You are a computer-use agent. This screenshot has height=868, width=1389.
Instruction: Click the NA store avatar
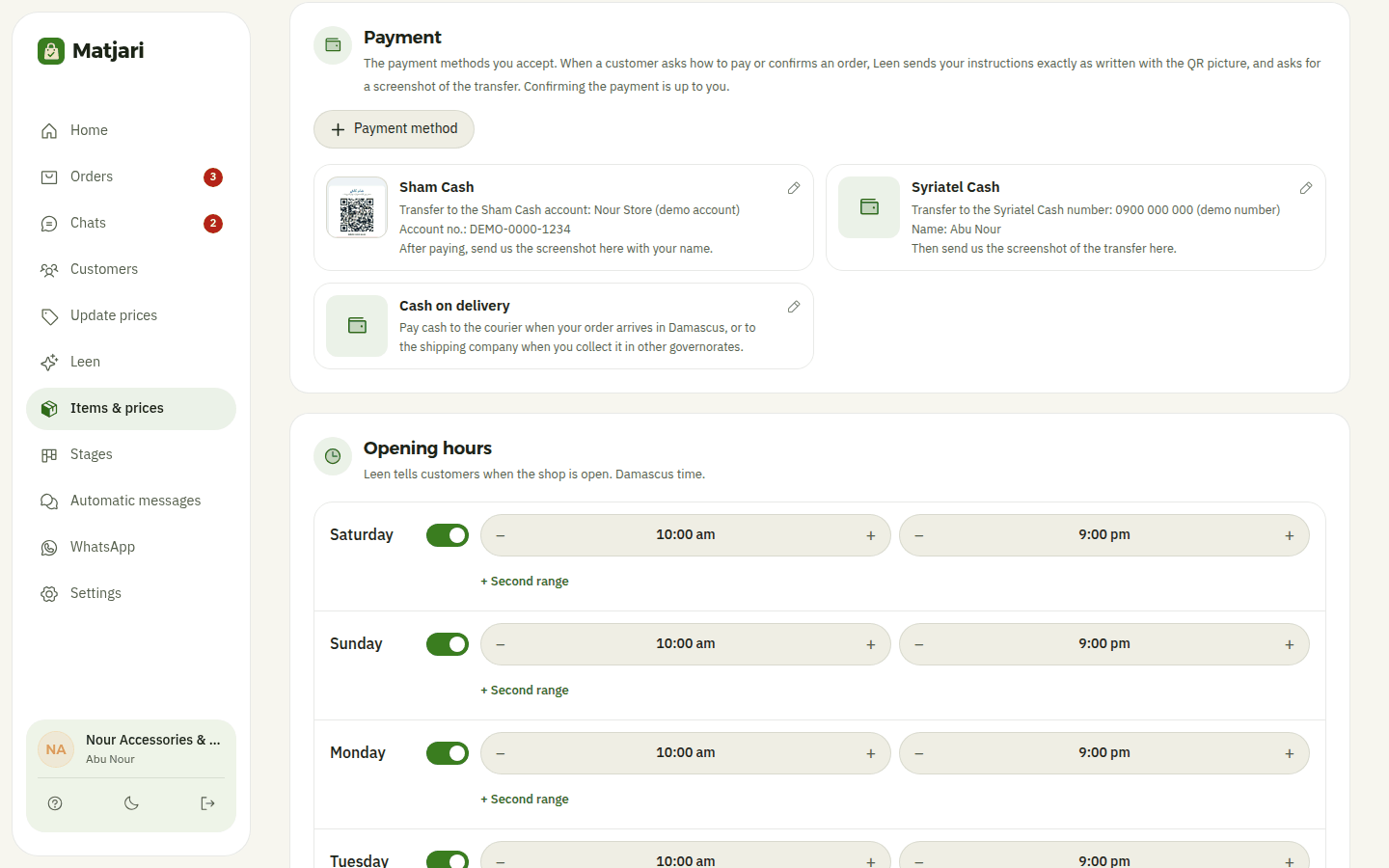56,749
